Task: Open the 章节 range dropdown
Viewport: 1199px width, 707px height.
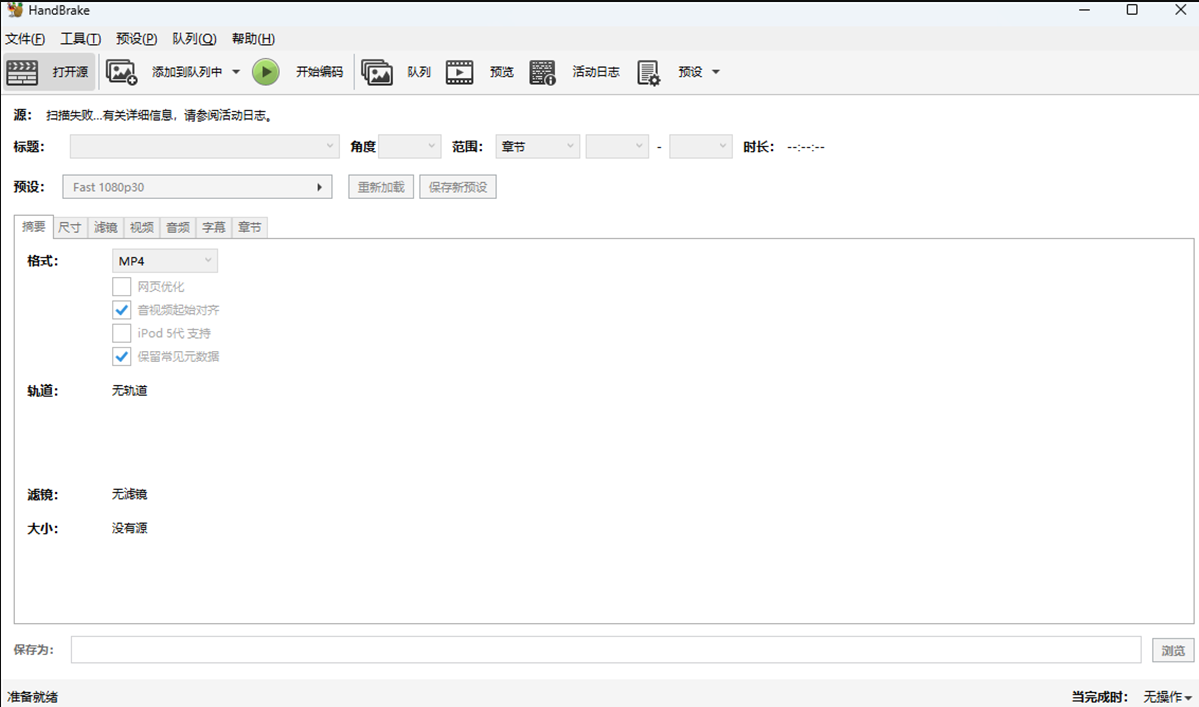Action: click(537, 147)
